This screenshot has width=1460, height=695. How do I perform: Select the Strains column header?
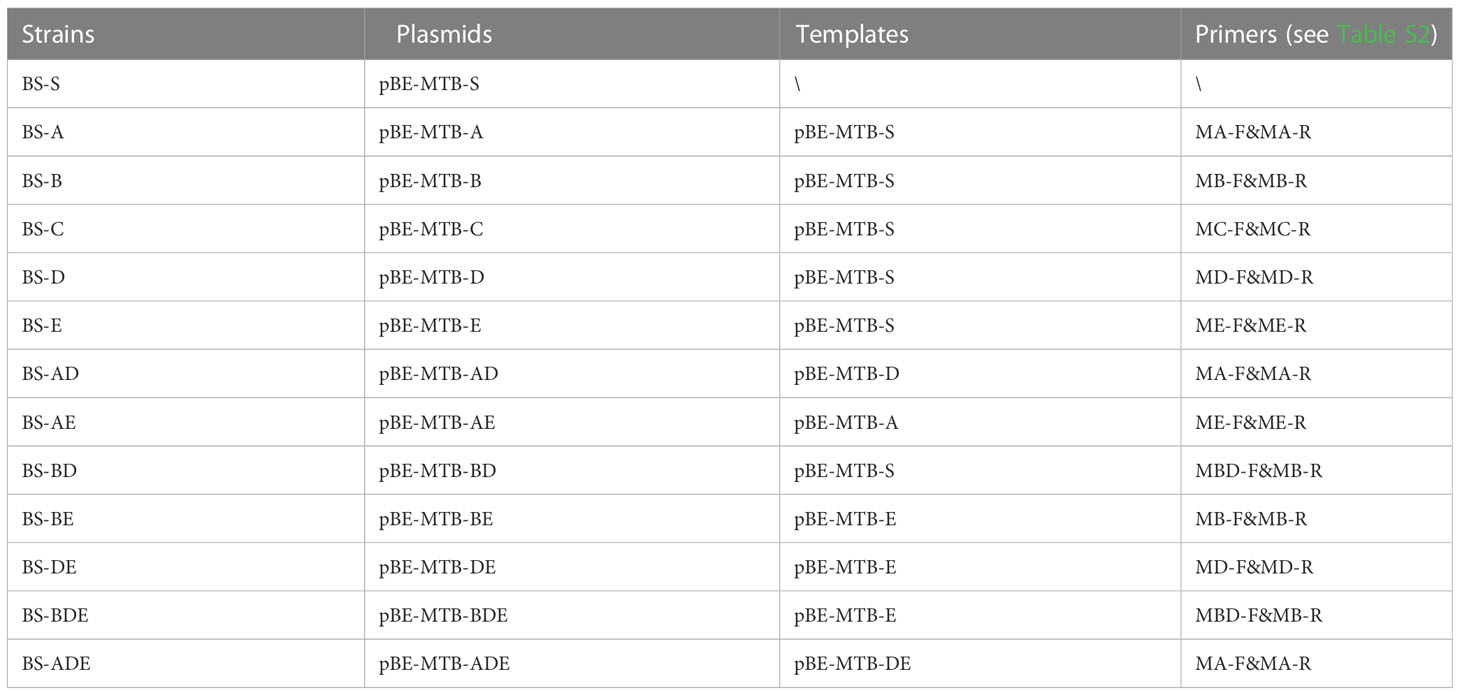click(x=186, y=34)
